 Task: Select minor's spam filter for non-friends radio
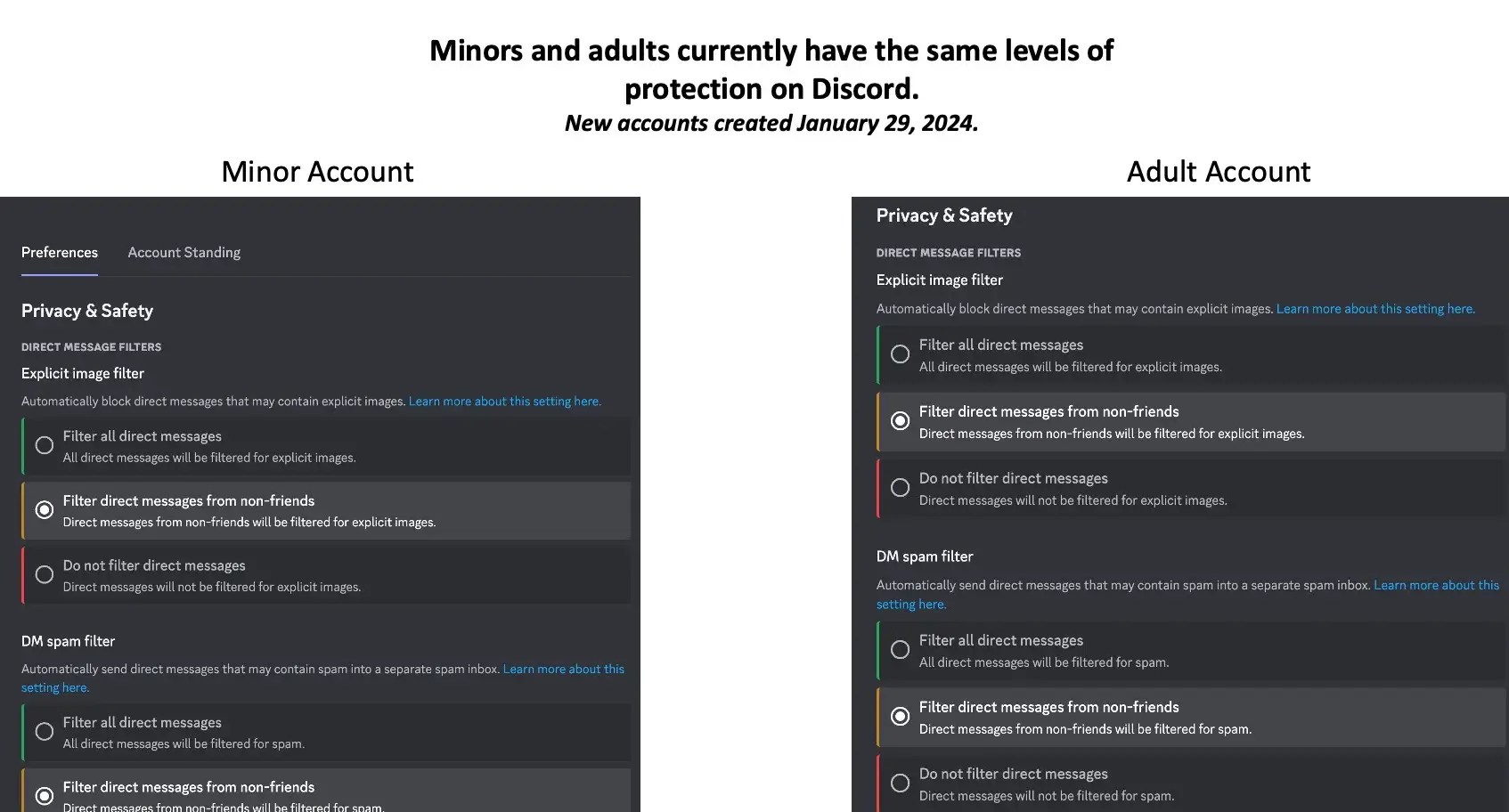(x=44, y=796)
